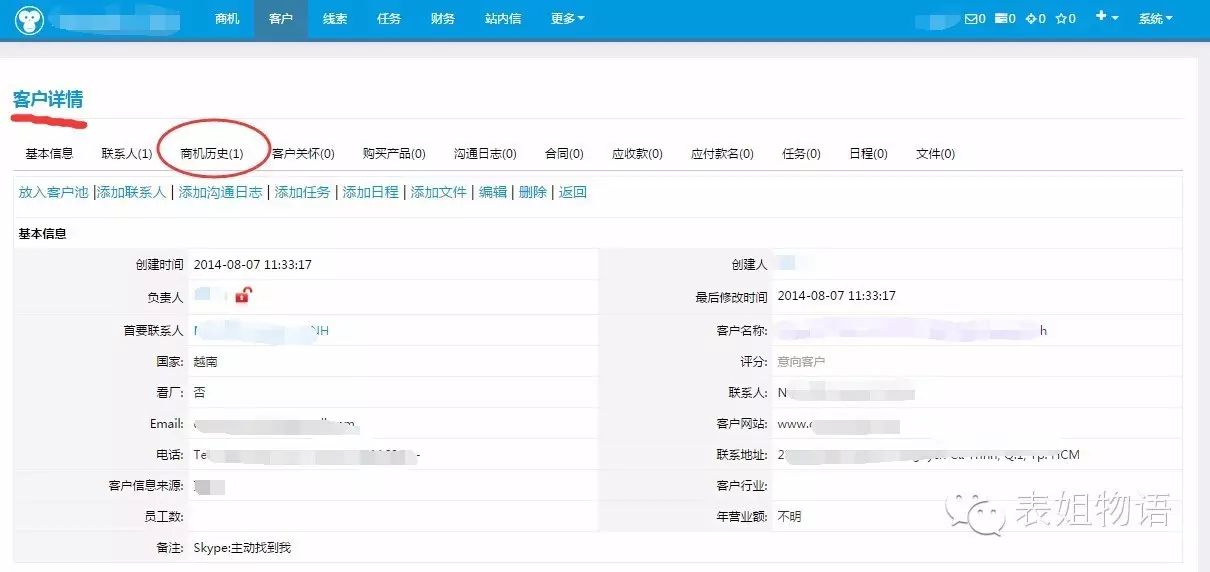
Task: Open the 日程(0) tab
Action: coord(868,153)
